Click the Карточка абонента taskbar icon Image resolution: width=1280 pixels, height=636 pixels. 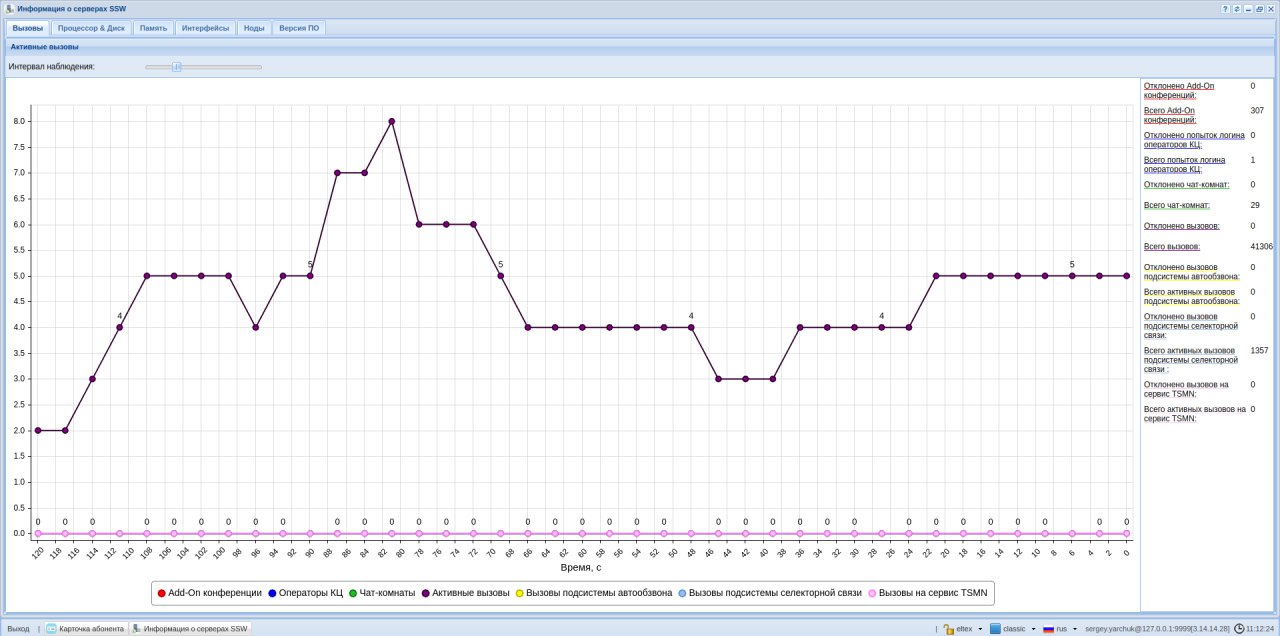[51, 629]
